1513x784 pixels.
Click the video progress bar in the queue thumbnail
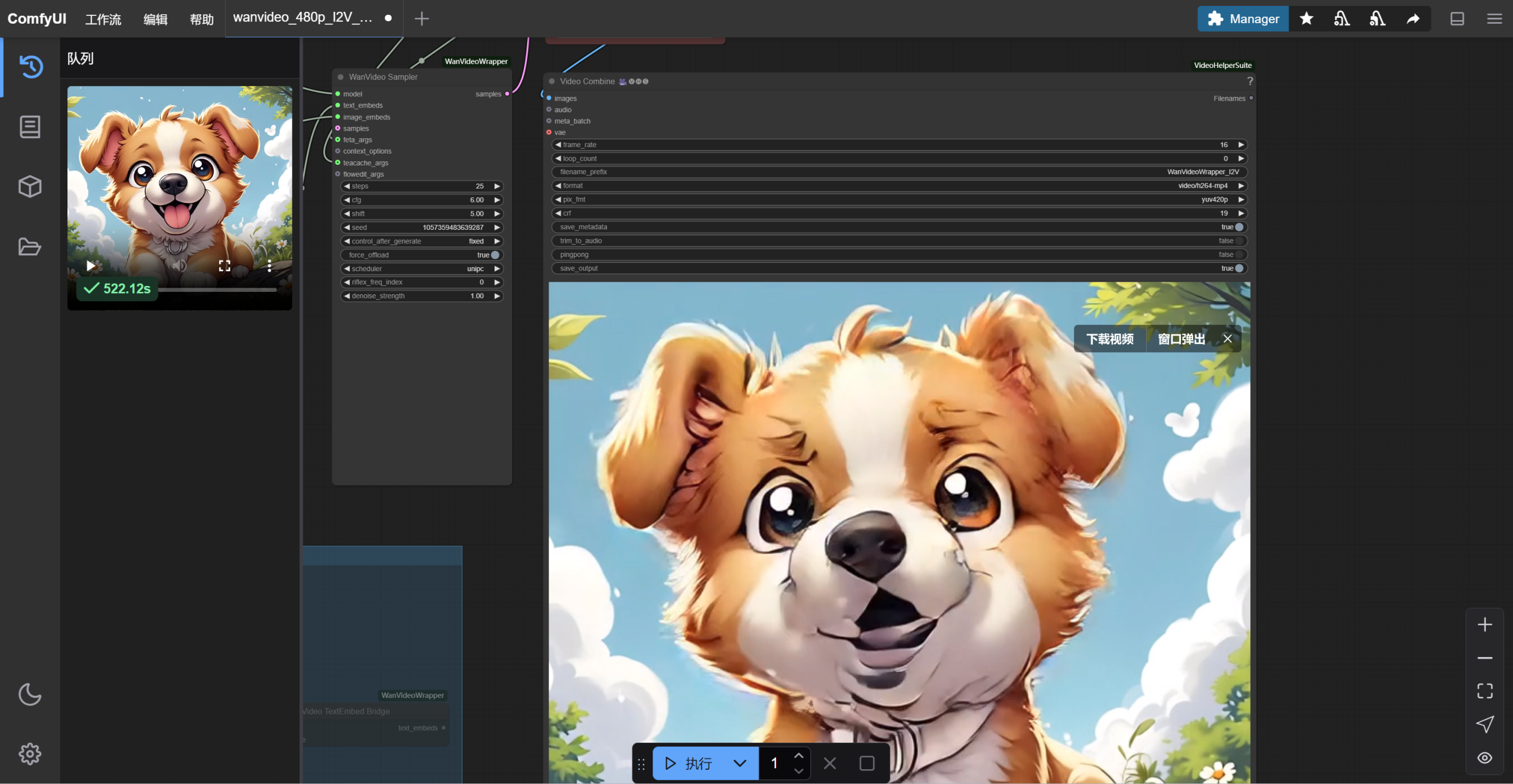click(x=219, y=290)
